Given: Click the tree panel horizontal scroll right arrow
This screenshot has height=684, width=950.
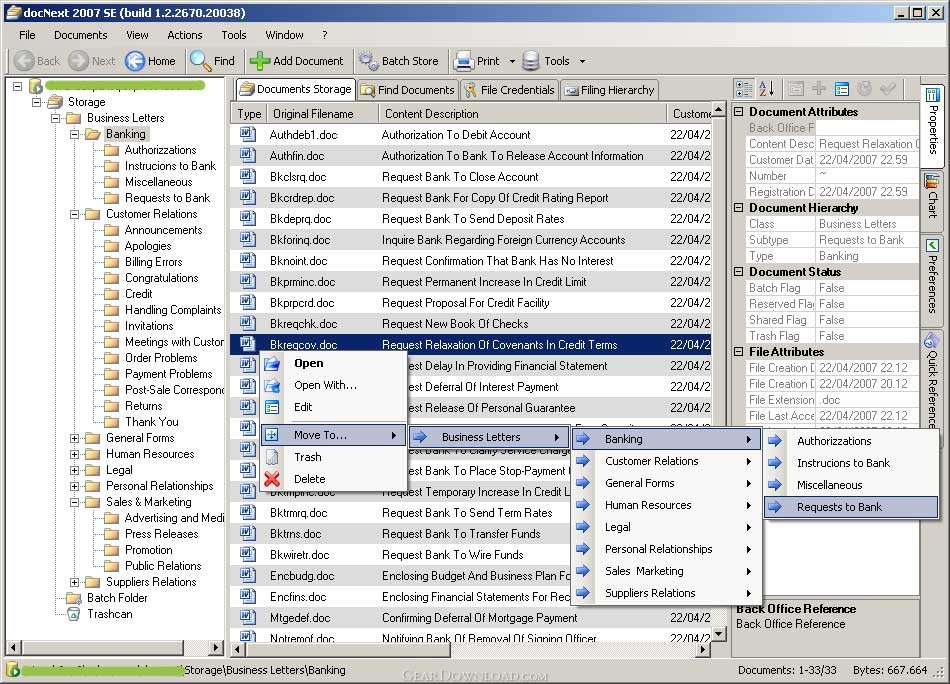Looking at the screenshot, I should 216,648.
